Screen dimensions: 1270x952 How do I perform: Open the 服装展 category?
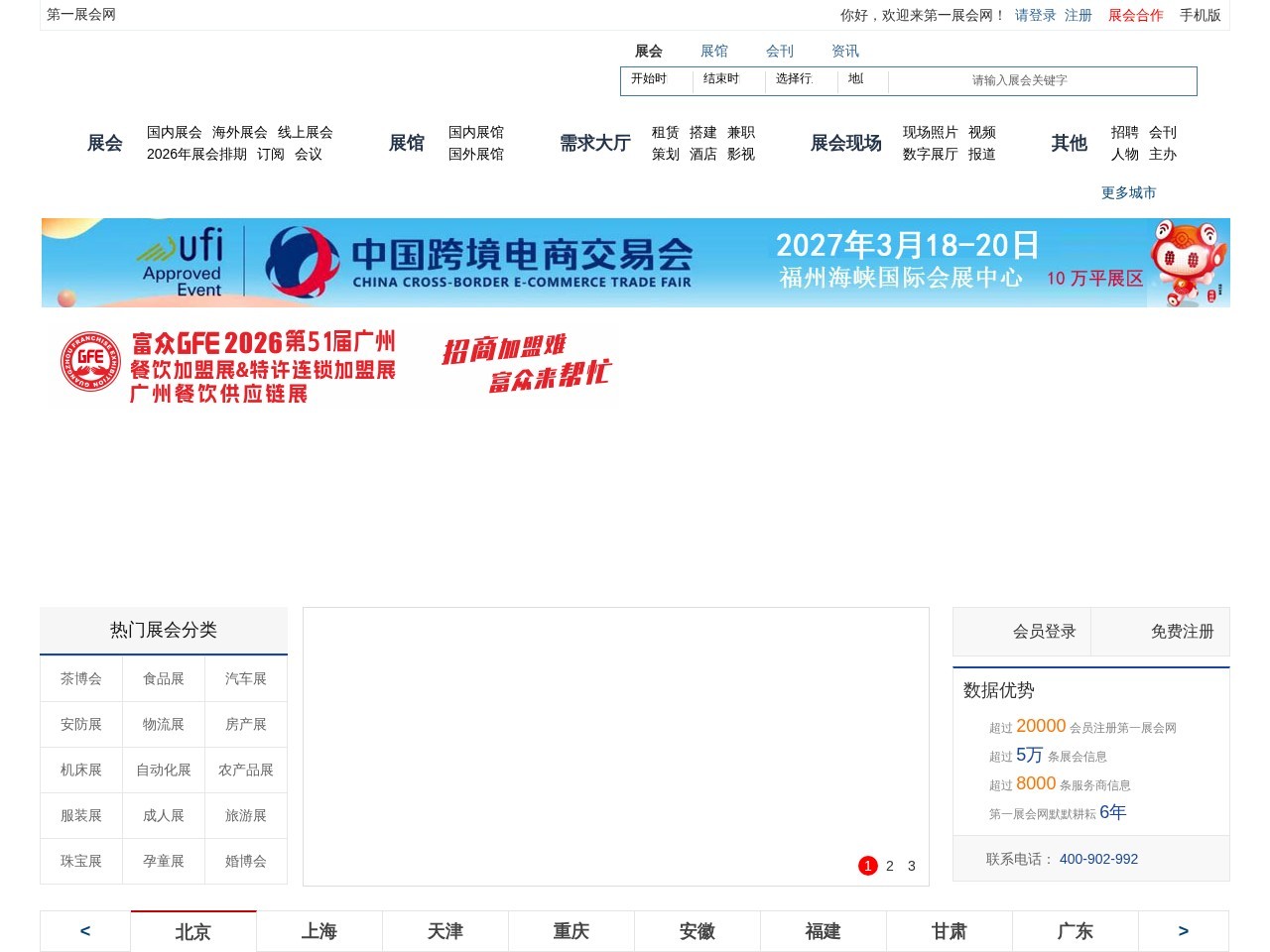tap(81, 816)
